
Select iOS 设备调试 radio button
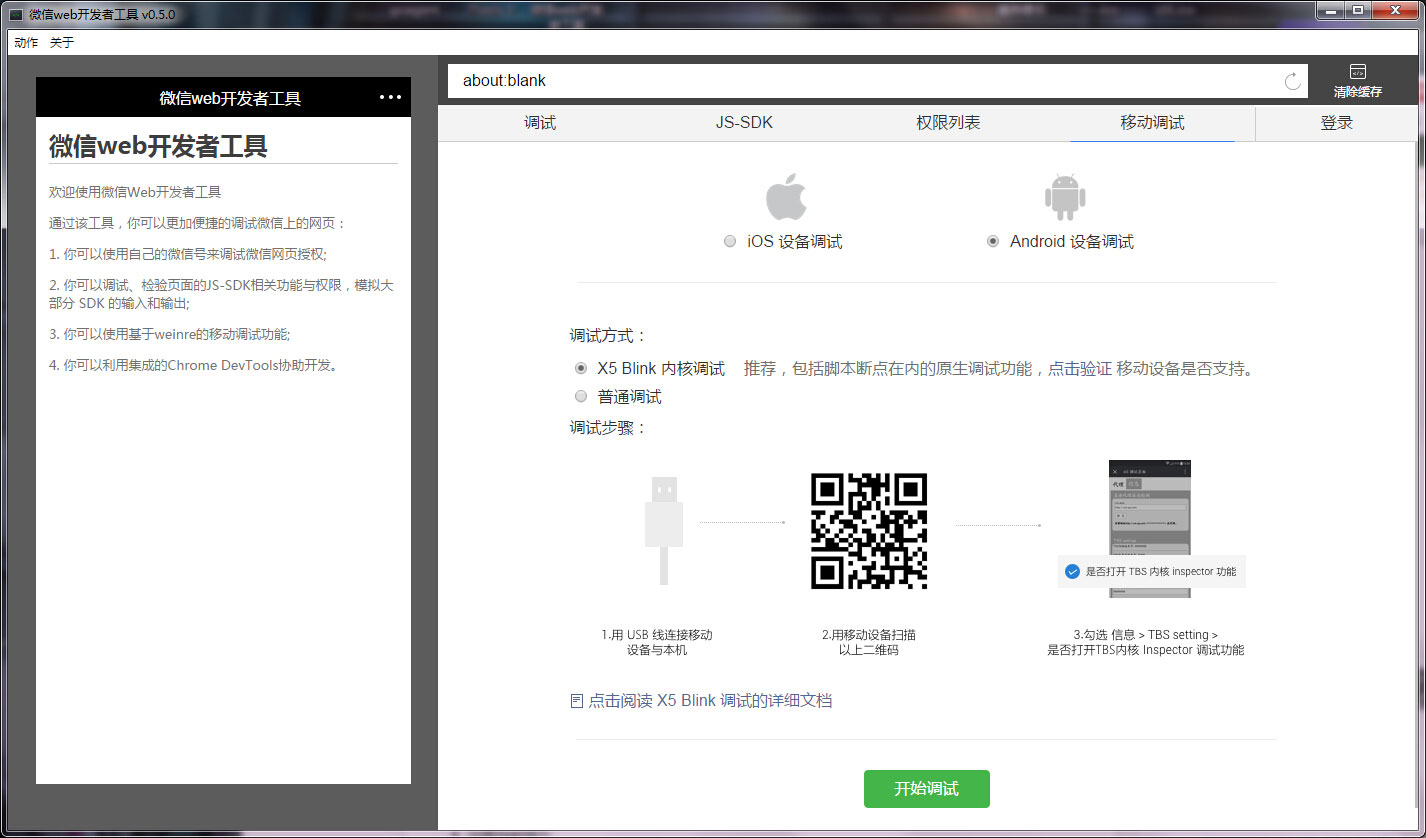tap(730, 241)
